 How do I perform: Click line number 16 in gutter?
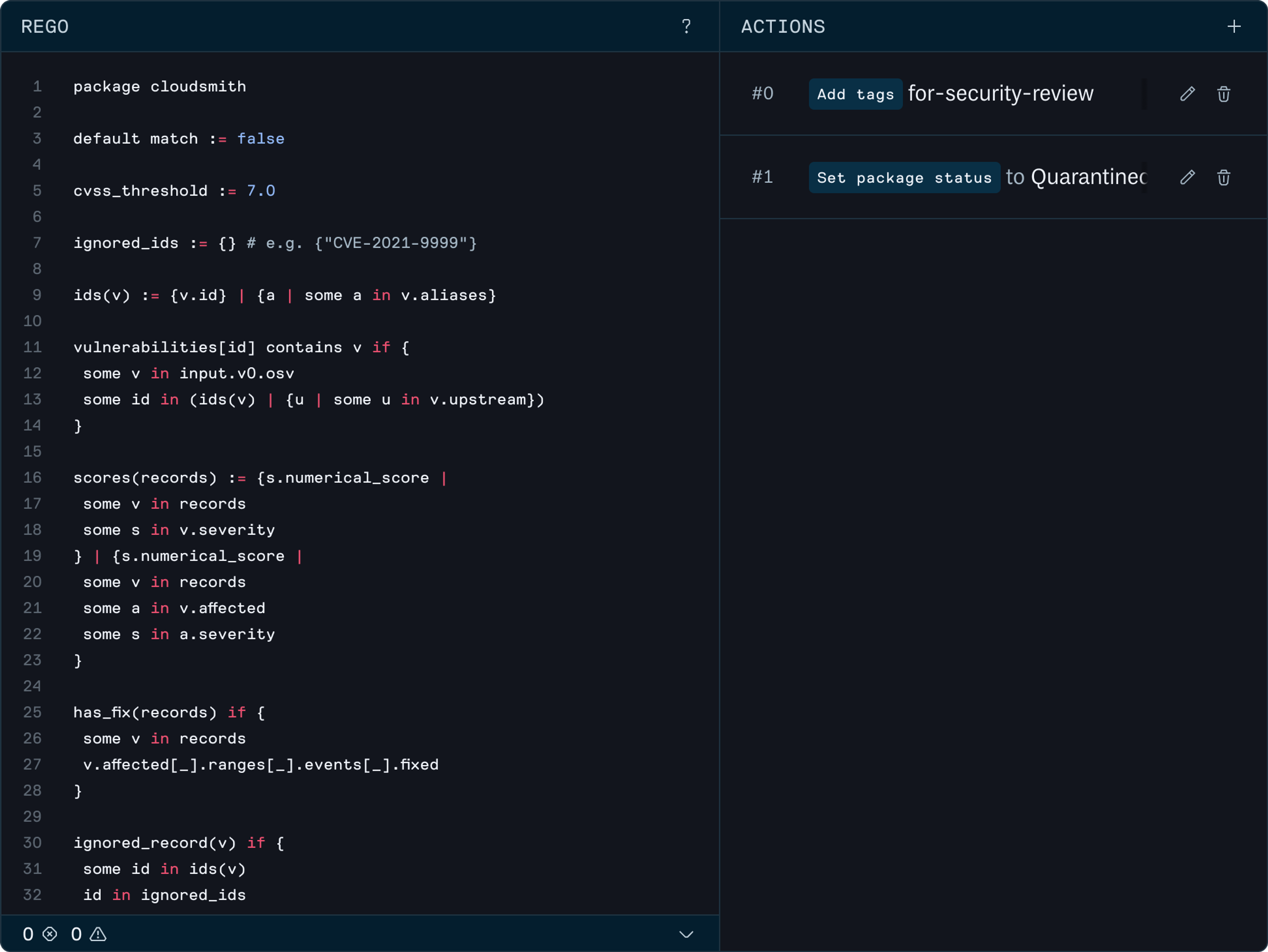point(32,477)
